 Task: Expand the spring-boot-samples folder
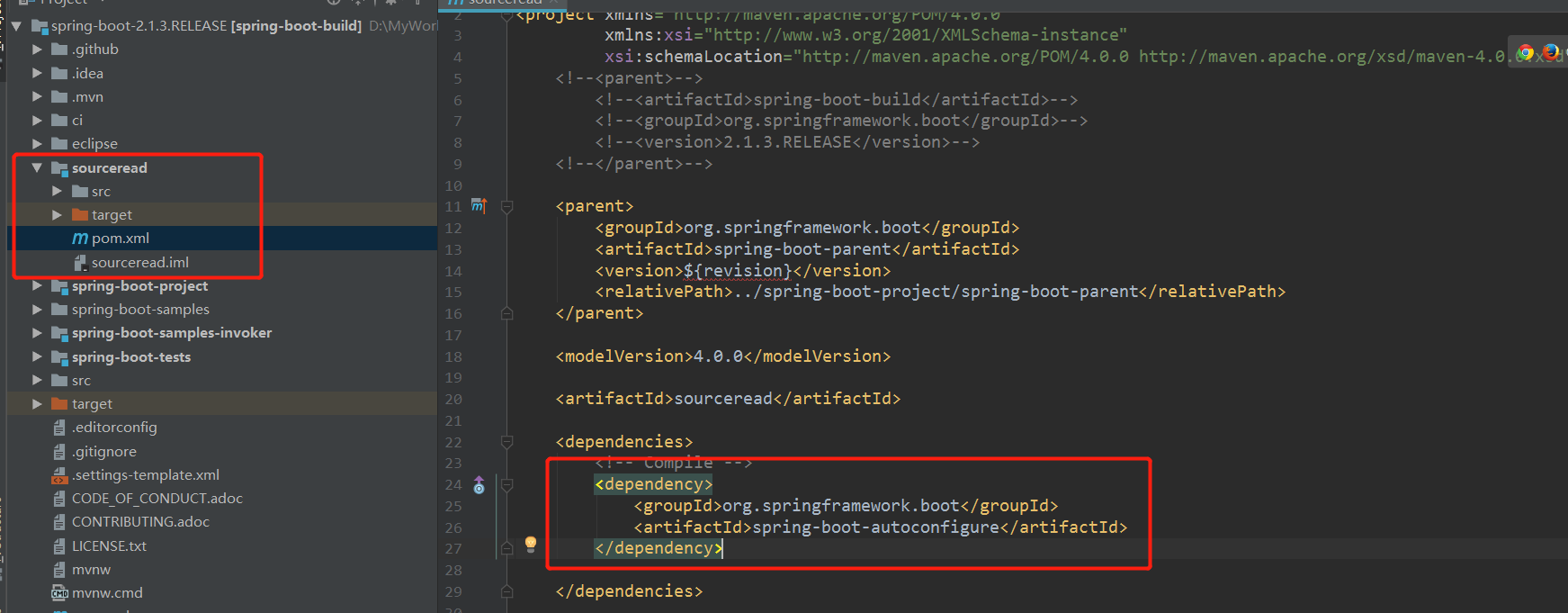point(37,309)
